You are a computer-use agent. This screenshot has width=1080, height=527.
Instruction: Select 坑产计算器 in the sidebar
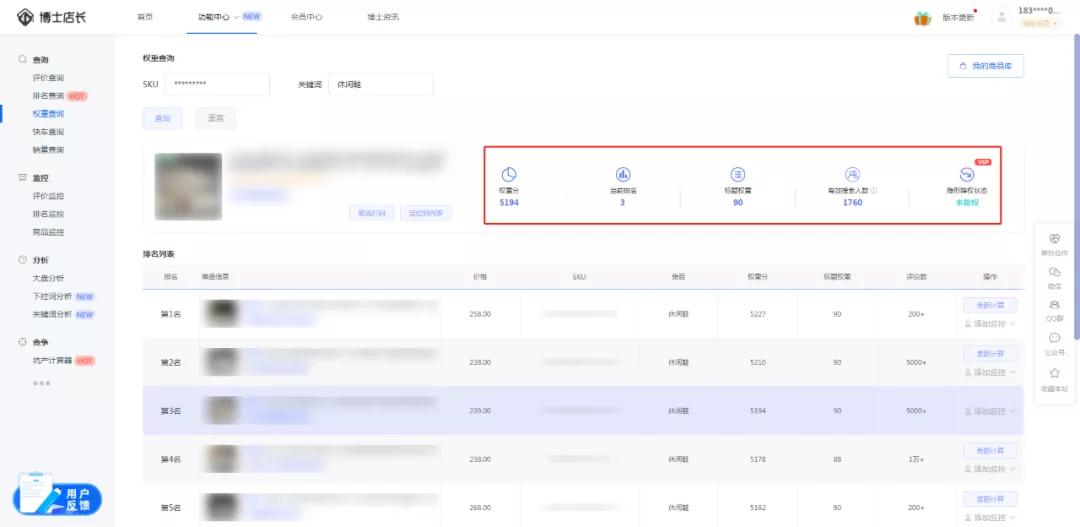tap(52, 360)
